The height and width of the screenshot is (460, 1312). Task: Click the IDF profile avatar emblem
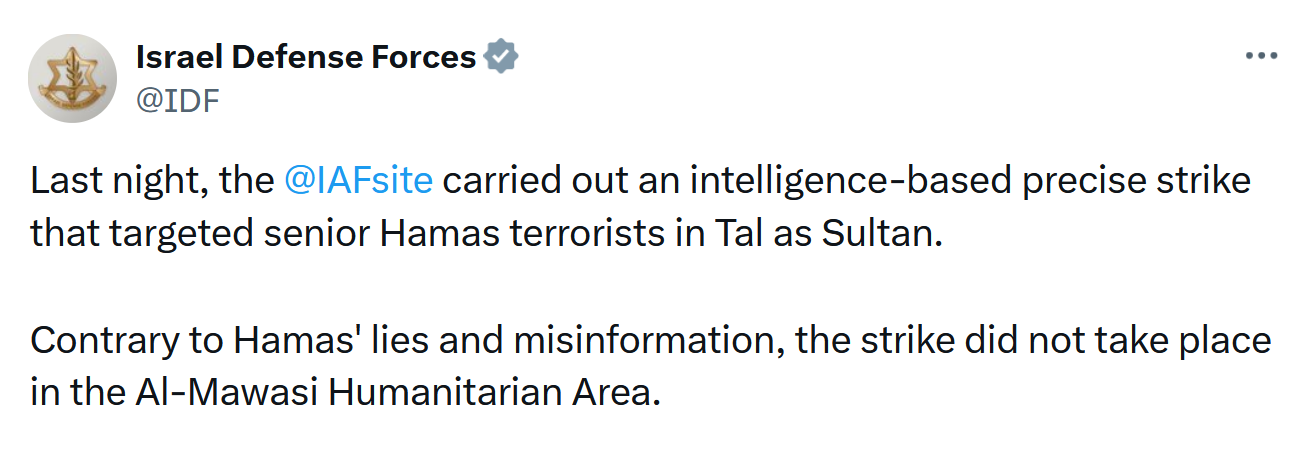pyautogui.click(x=72, y=78)
